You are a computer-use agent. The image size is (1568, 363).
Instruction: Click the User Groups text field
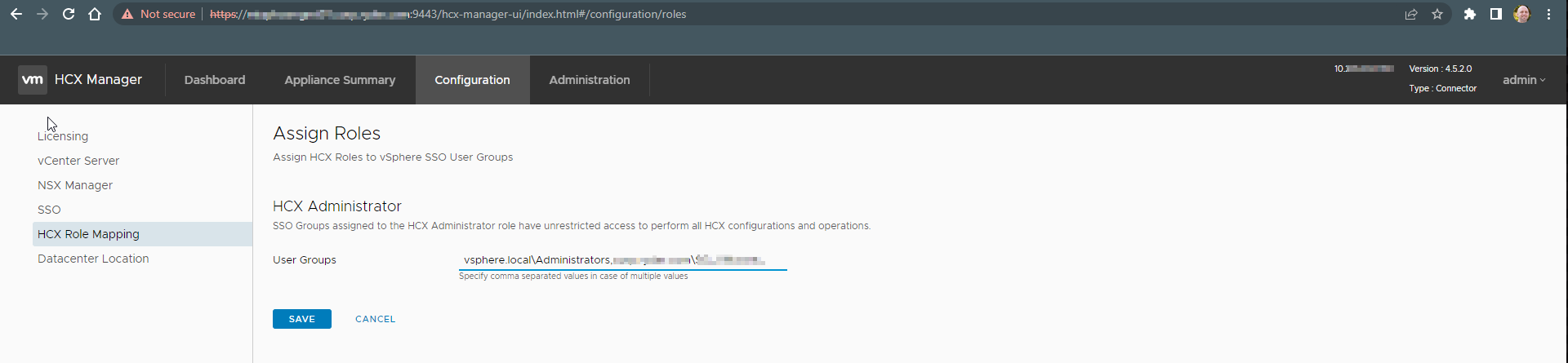622,260
